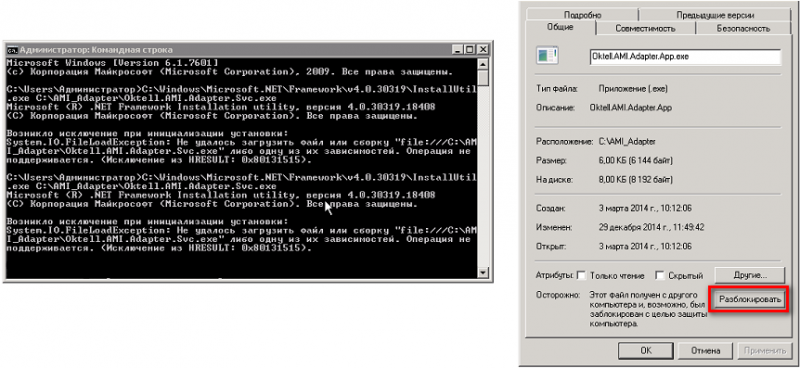The width and height of the screenshot is (800, 368).
Task: Confirm the properties dialog with OK
Action: coord(646,351)
